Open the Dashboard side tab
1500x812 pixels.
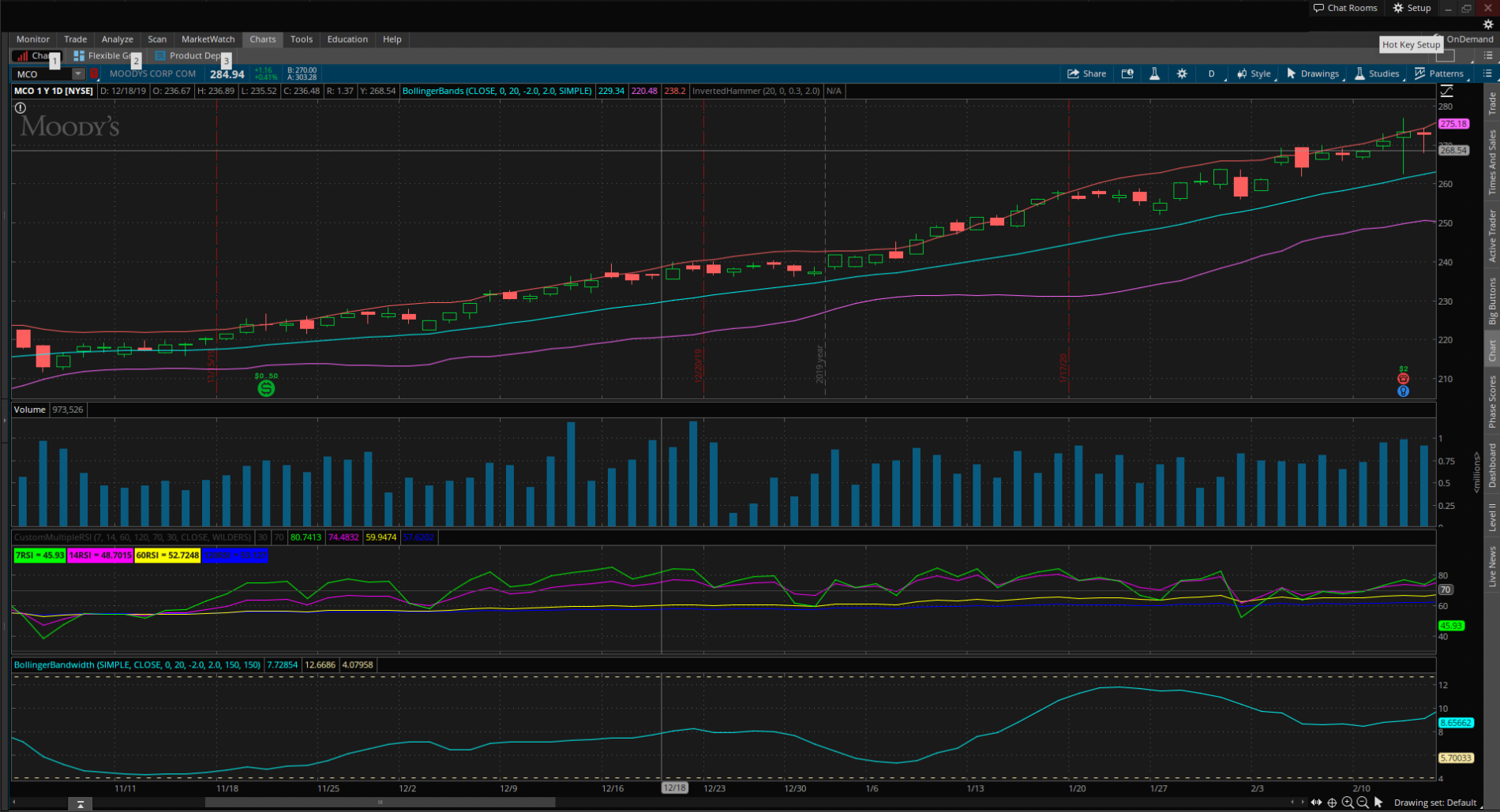(1492, 465)
